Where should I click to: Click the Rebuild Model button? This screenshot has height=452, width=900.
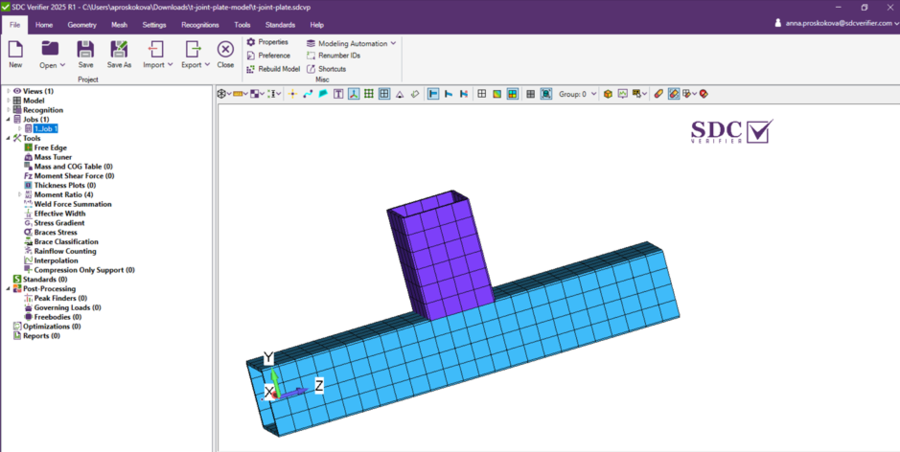pos(273,69)
